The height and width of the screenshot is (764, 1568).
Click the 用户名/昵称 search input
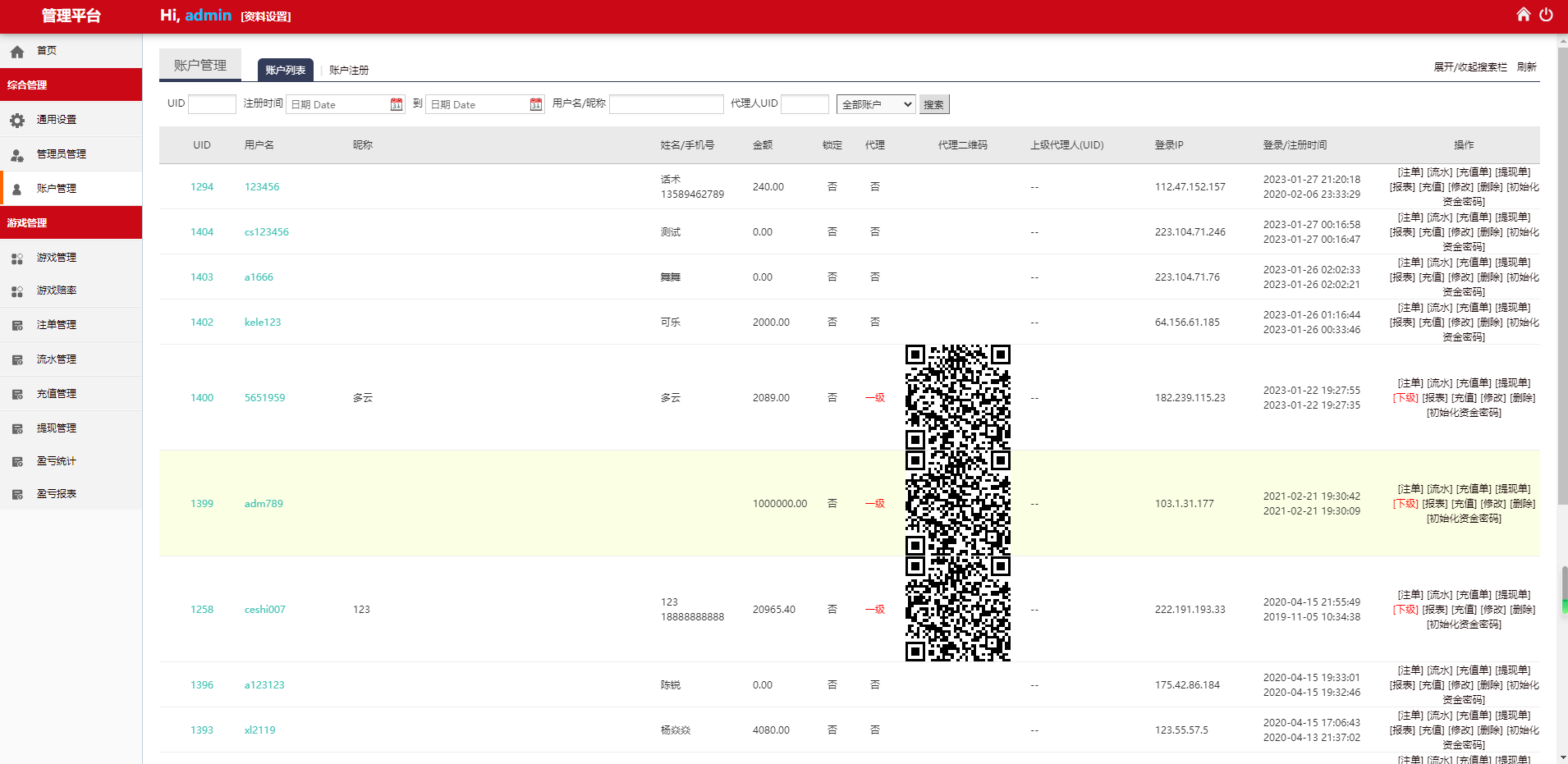point(667,104)
